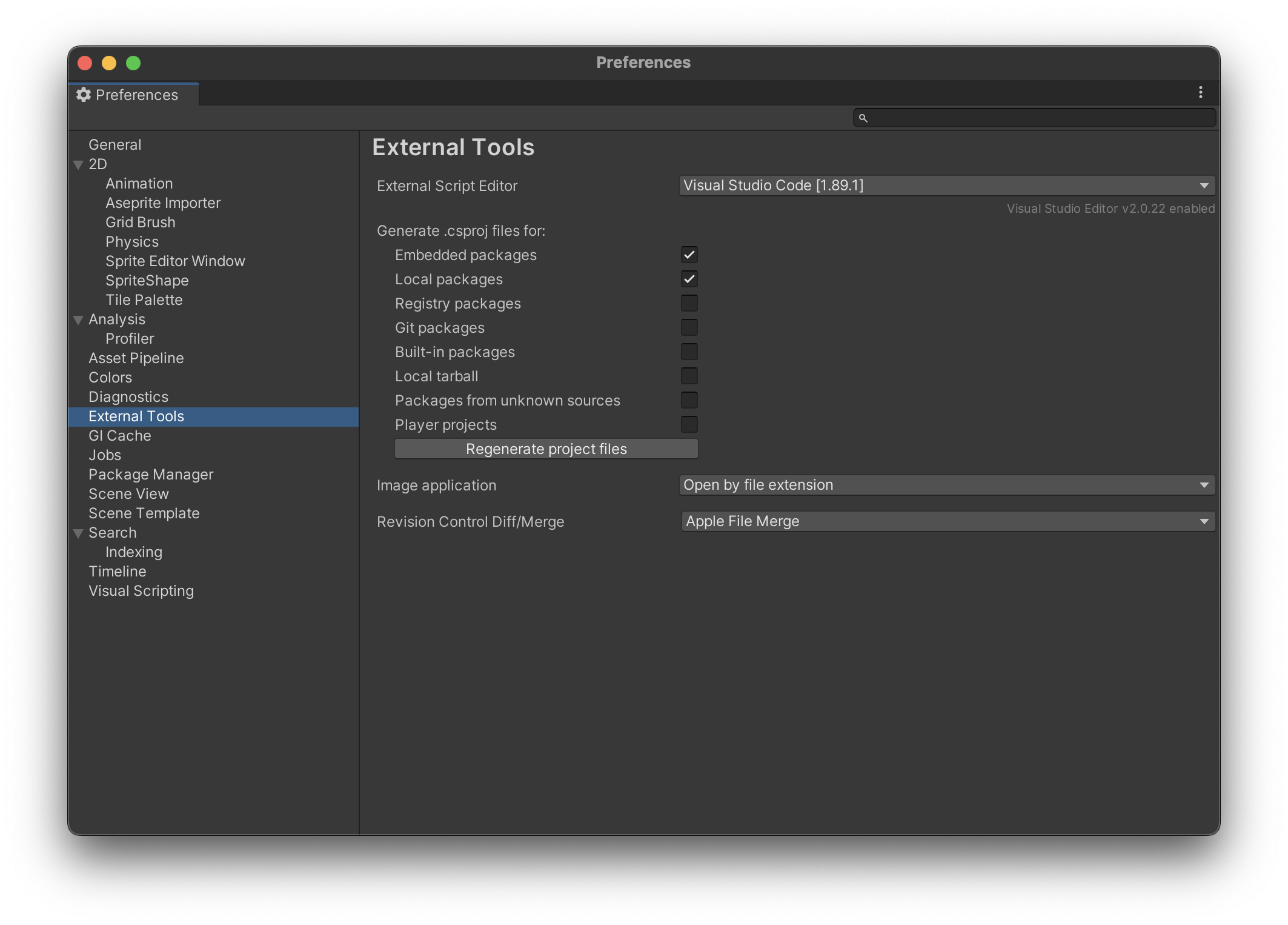Click the Regenerate project files button
The width and height of the screenshot is (1288, 925).
[546, 449]
